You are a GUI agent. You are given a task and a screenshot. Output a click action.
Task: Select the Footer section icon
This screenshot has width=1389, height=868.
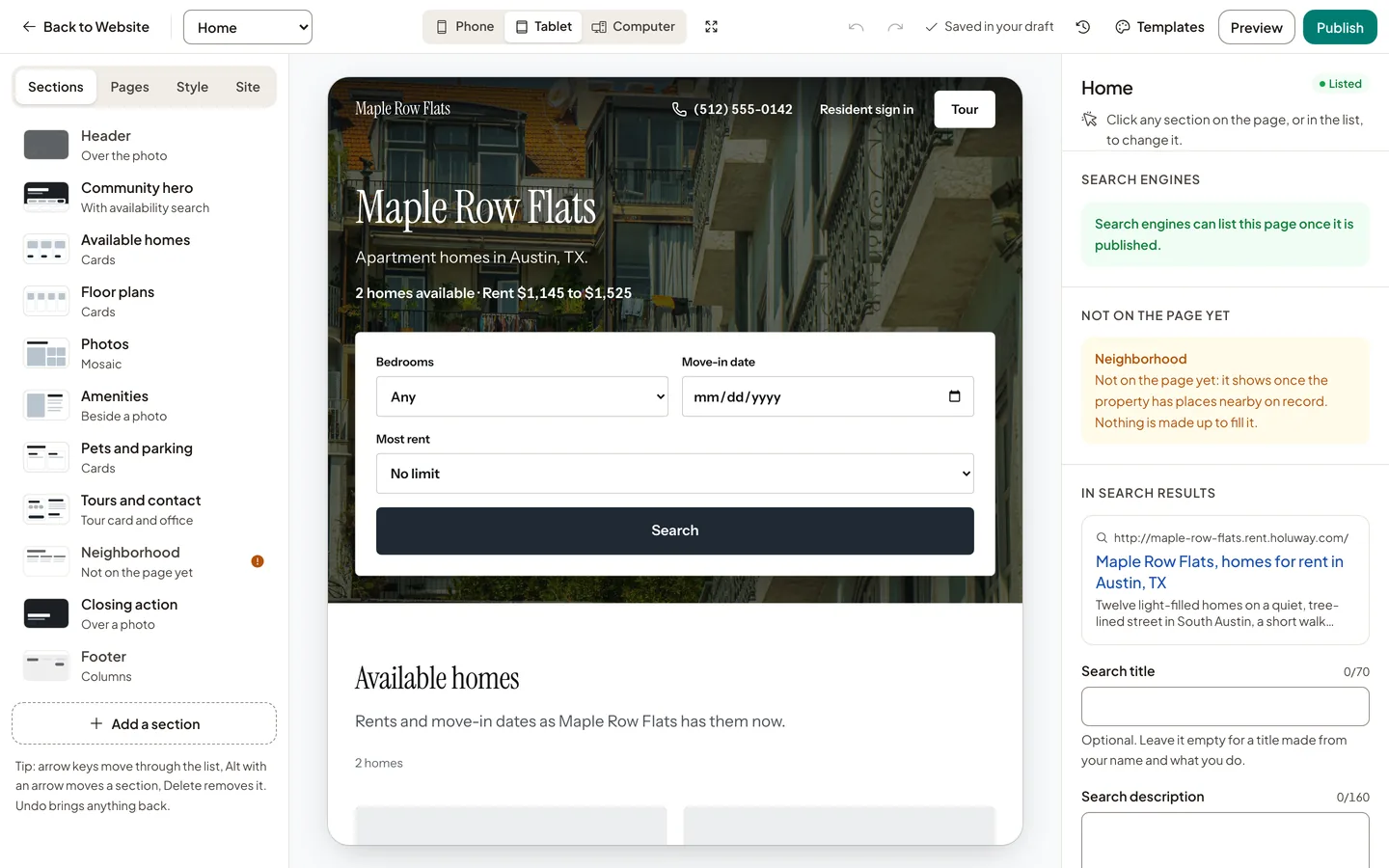tap(46, 665)
